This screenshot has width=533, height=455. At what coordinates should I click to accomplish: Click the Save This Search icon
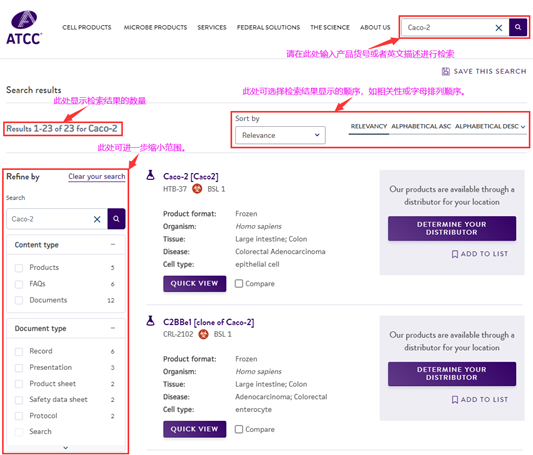445,71
